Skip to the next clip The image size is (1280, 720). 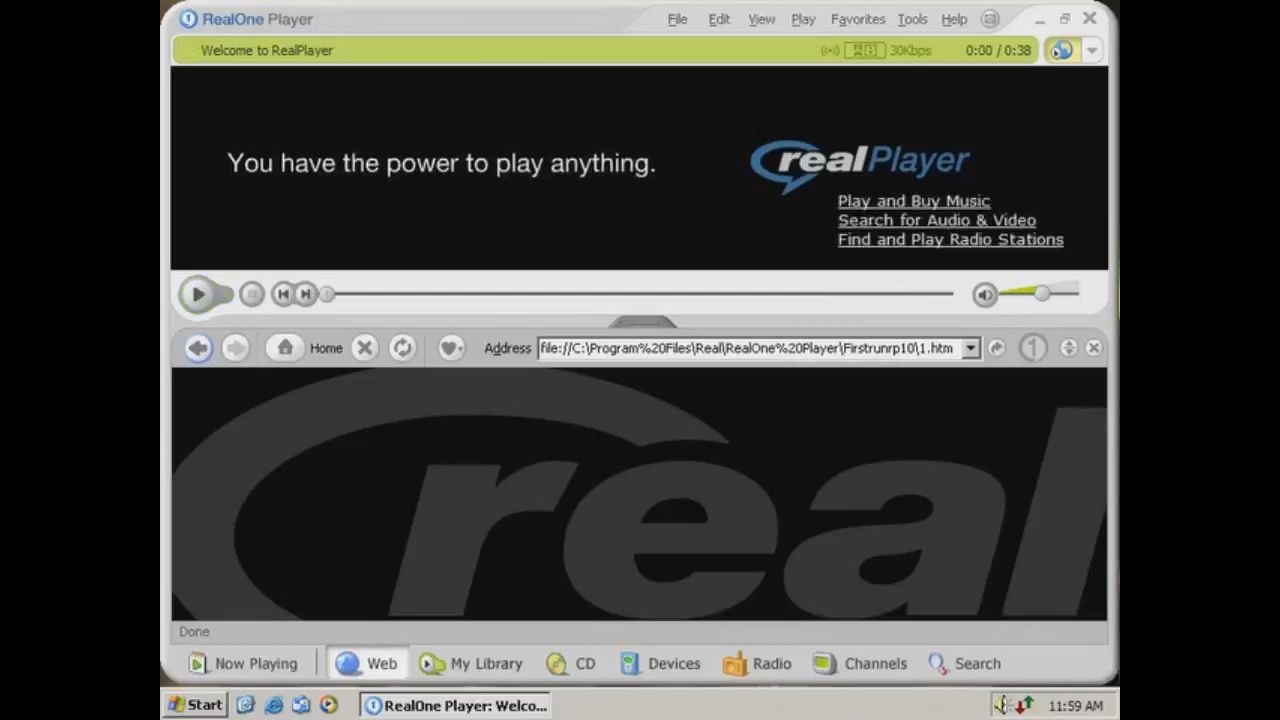tap(306, 294)
